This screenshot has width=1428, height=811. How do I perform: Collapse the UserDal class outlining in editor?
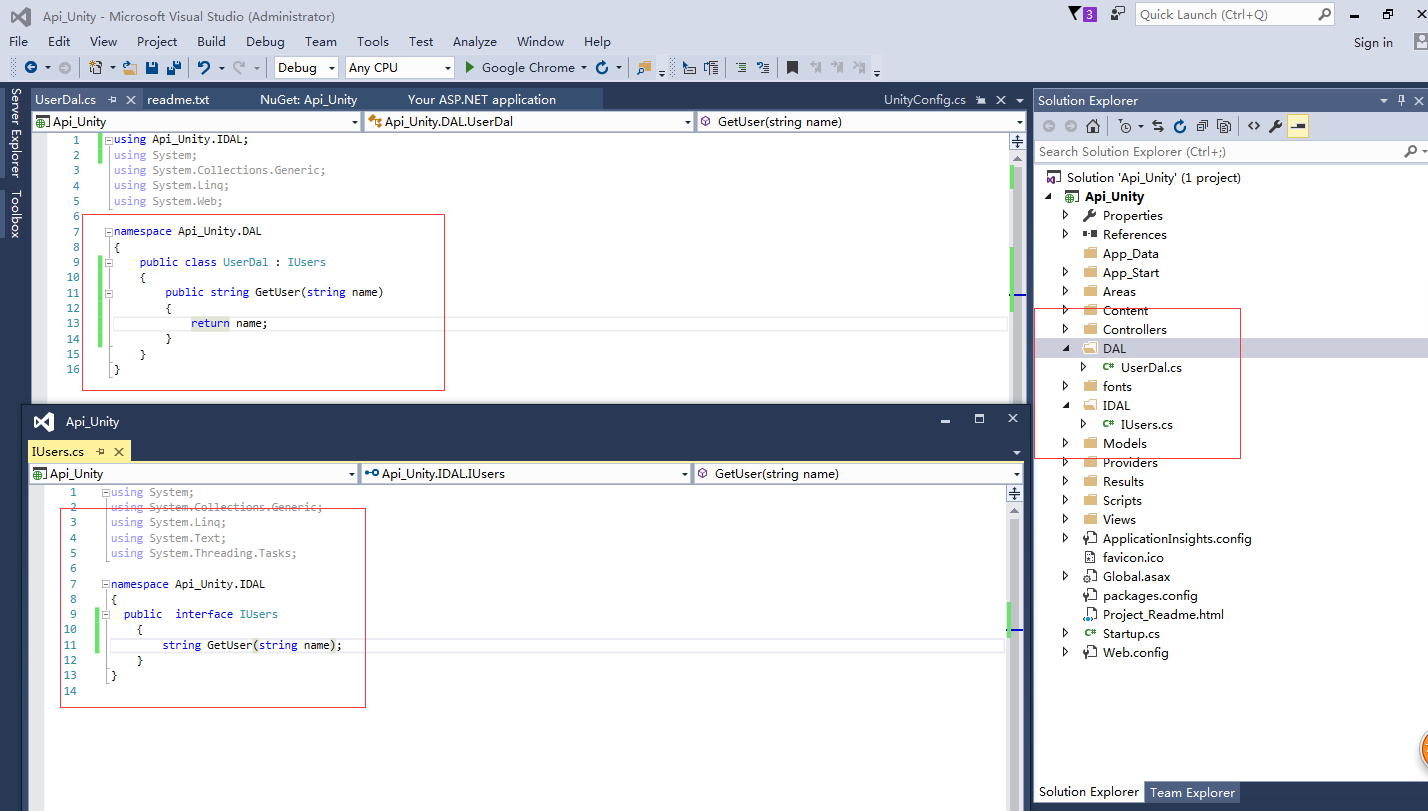point(108,262)
